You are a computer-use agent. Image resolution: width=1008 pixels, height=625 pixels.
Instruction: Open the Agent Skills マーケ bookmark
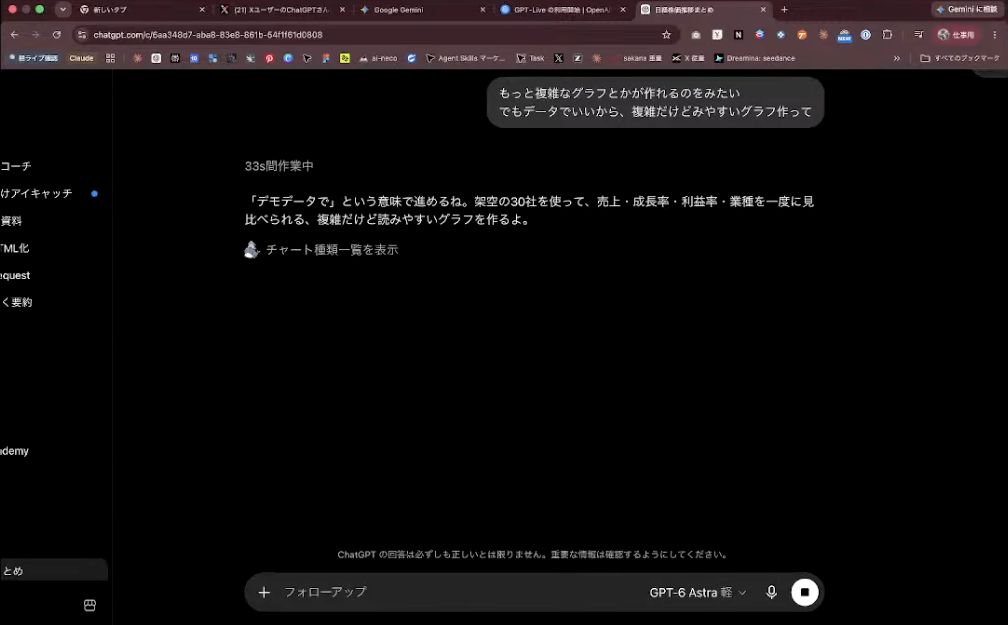pyautogui.click(x=465, y=58)
